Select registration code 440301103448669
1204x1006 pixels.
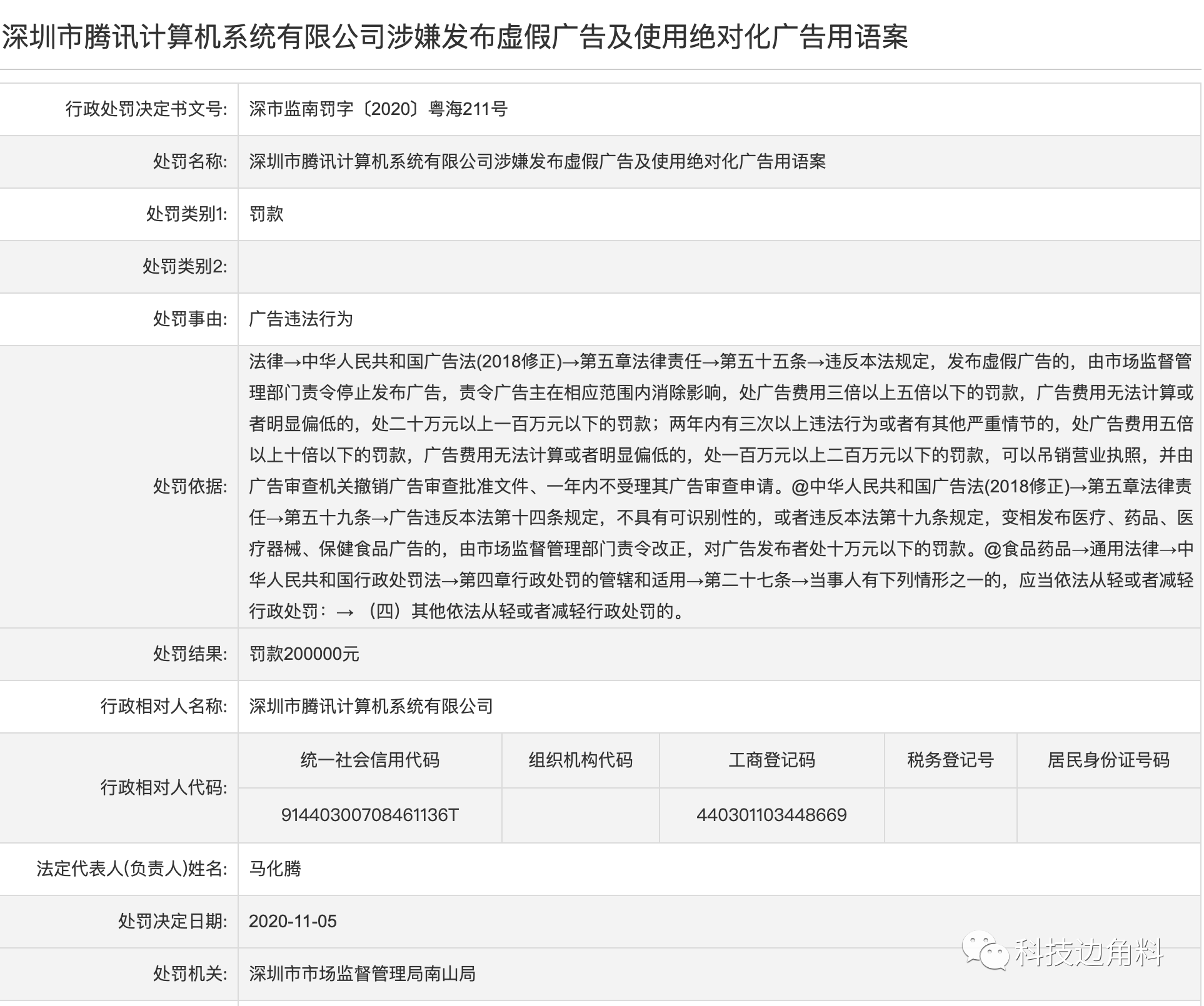[x=772, y=815]
